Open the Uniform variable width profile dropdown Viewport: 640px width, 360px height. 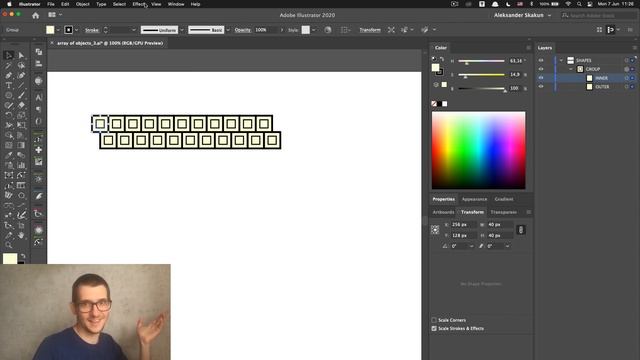click(182, 30)
